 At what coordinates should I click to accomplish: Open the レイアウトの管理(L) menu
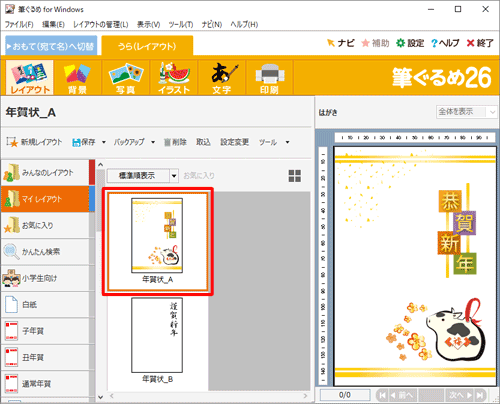point(101,24)
